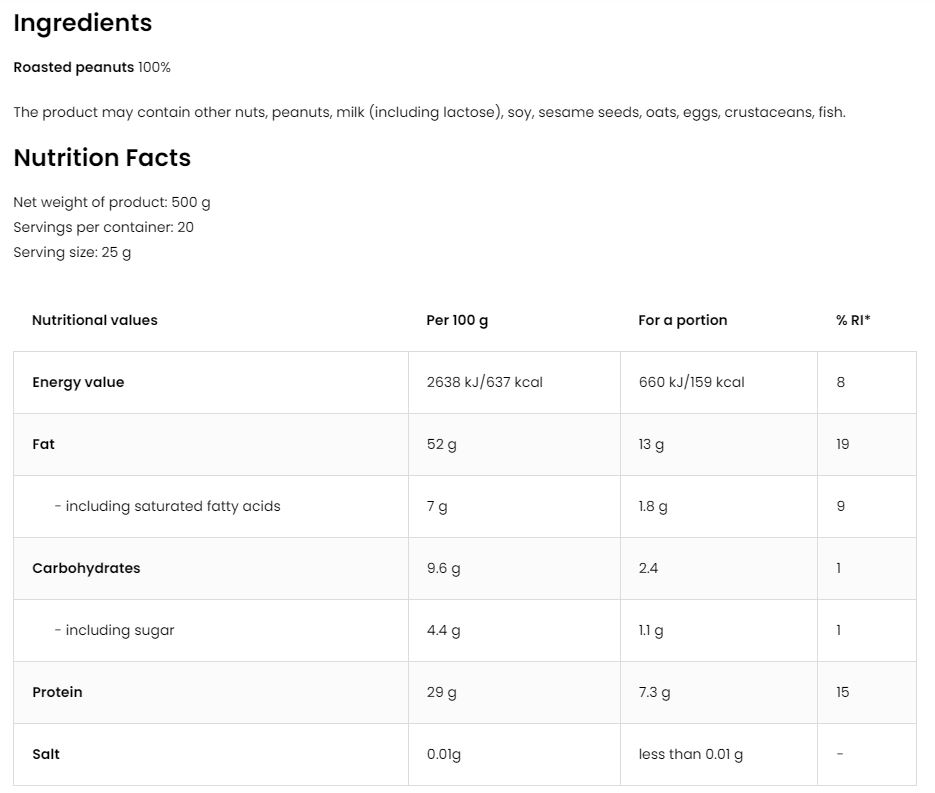Image resolution: width=935 pixels, height=793 pixels.
Task: Click the Energy value row label
Action: point(78,382)
